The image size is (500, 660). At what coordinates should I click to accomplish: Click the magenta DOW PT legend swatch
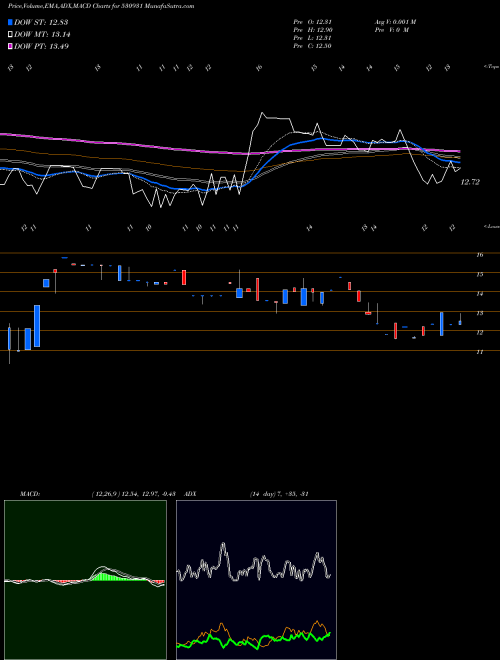tap(11, 46)
